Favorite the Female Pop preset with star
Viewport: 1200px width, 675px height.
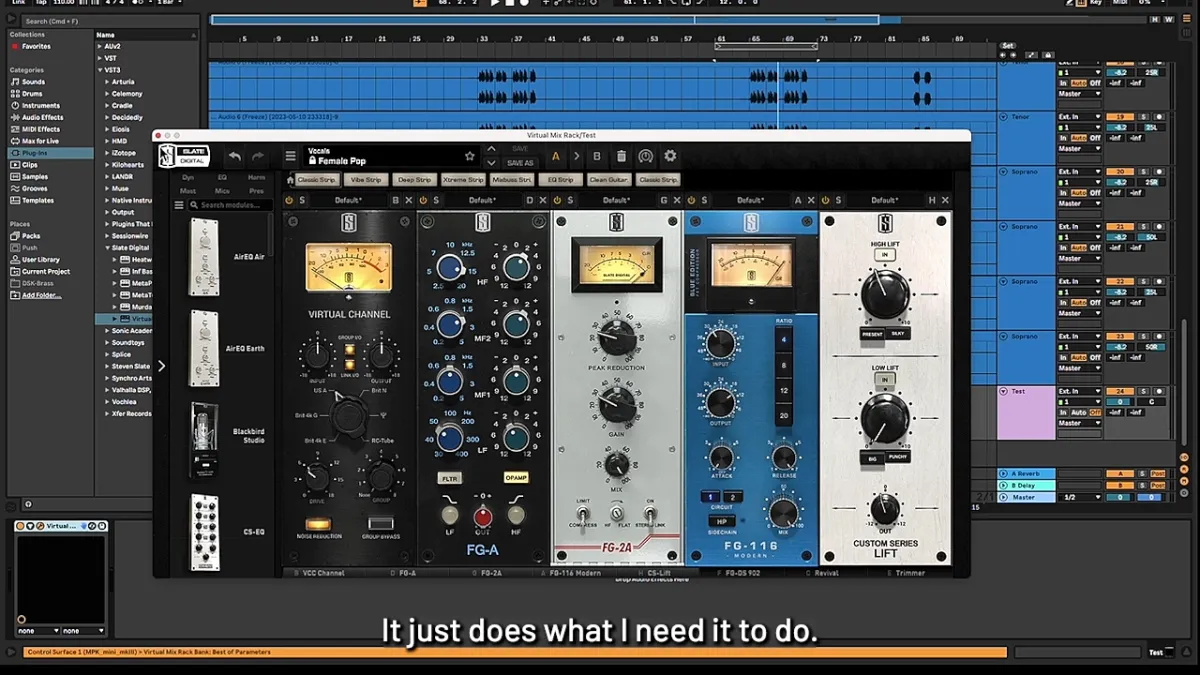(x=469, y=156)
